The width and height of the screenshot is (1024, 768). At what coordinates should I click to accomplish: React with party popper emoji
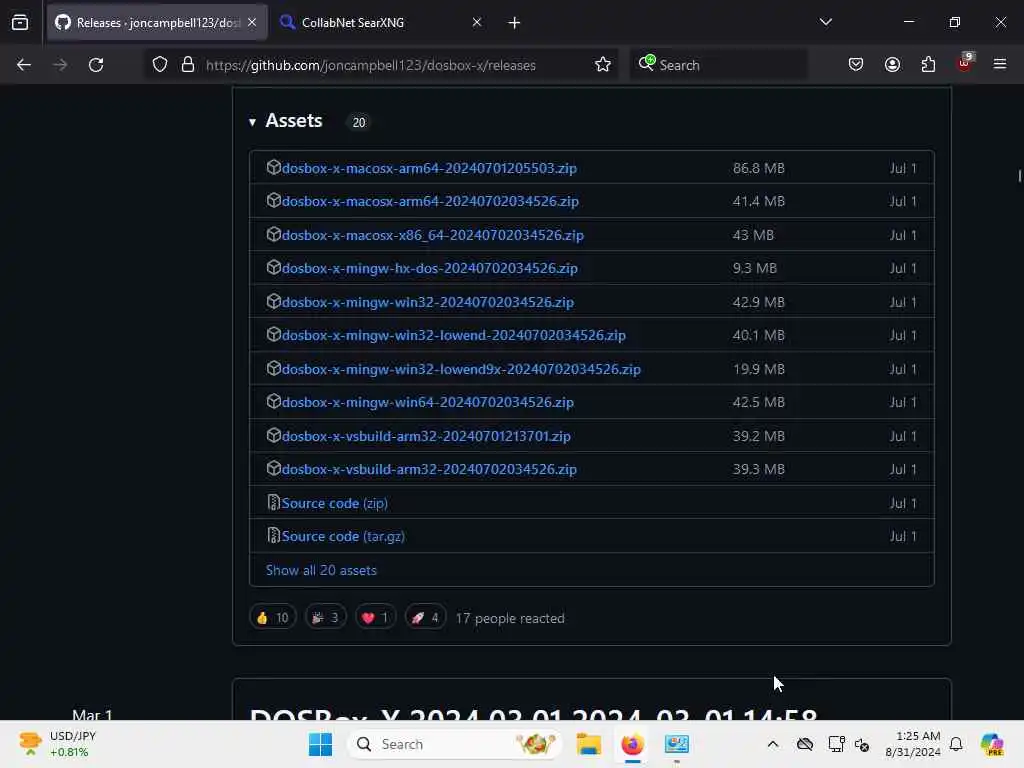click(325, 617)
